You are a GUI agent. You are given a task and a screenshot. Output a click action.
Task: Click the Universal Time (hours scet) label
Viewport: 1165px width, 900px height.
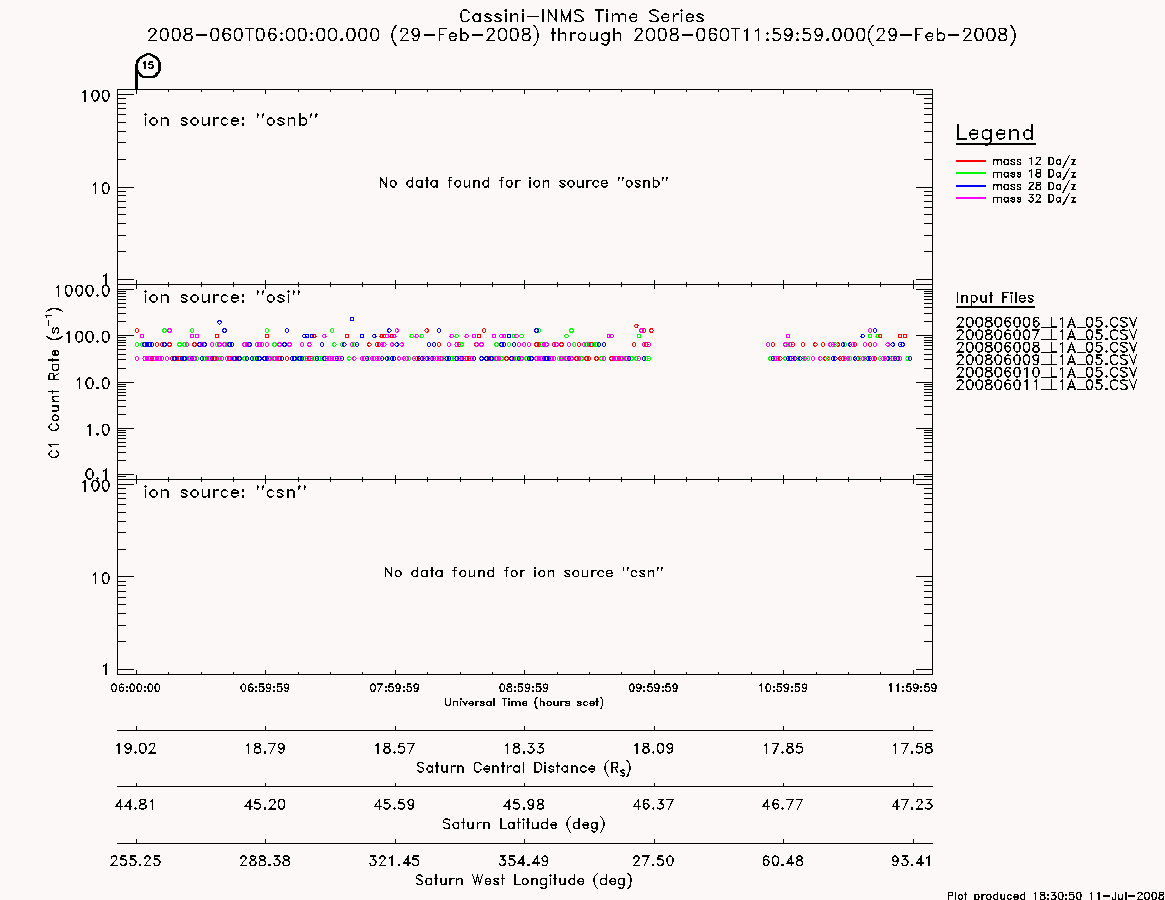524,702
